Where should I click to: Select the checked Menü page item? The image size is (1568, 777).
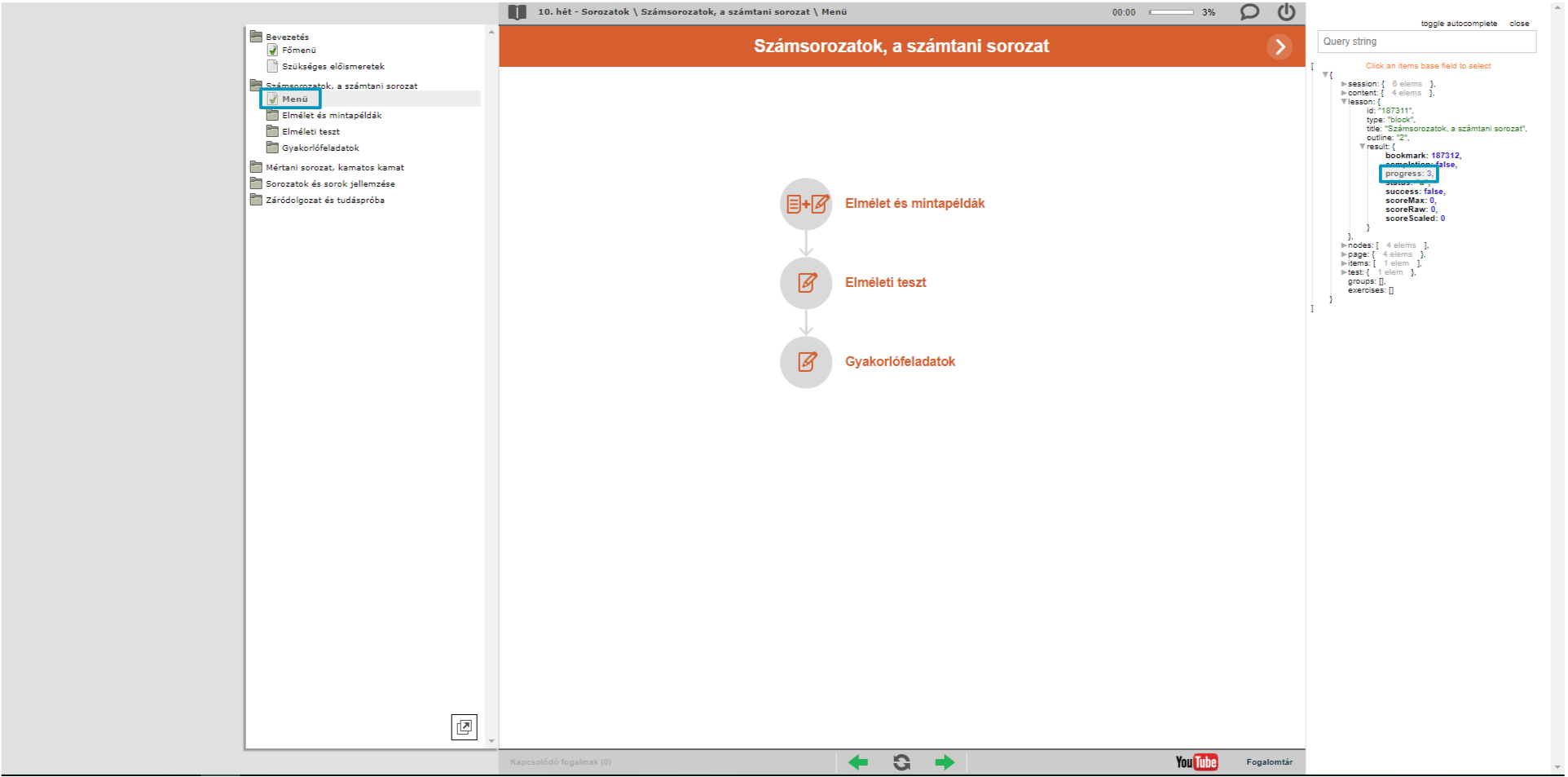coord(294,99)
